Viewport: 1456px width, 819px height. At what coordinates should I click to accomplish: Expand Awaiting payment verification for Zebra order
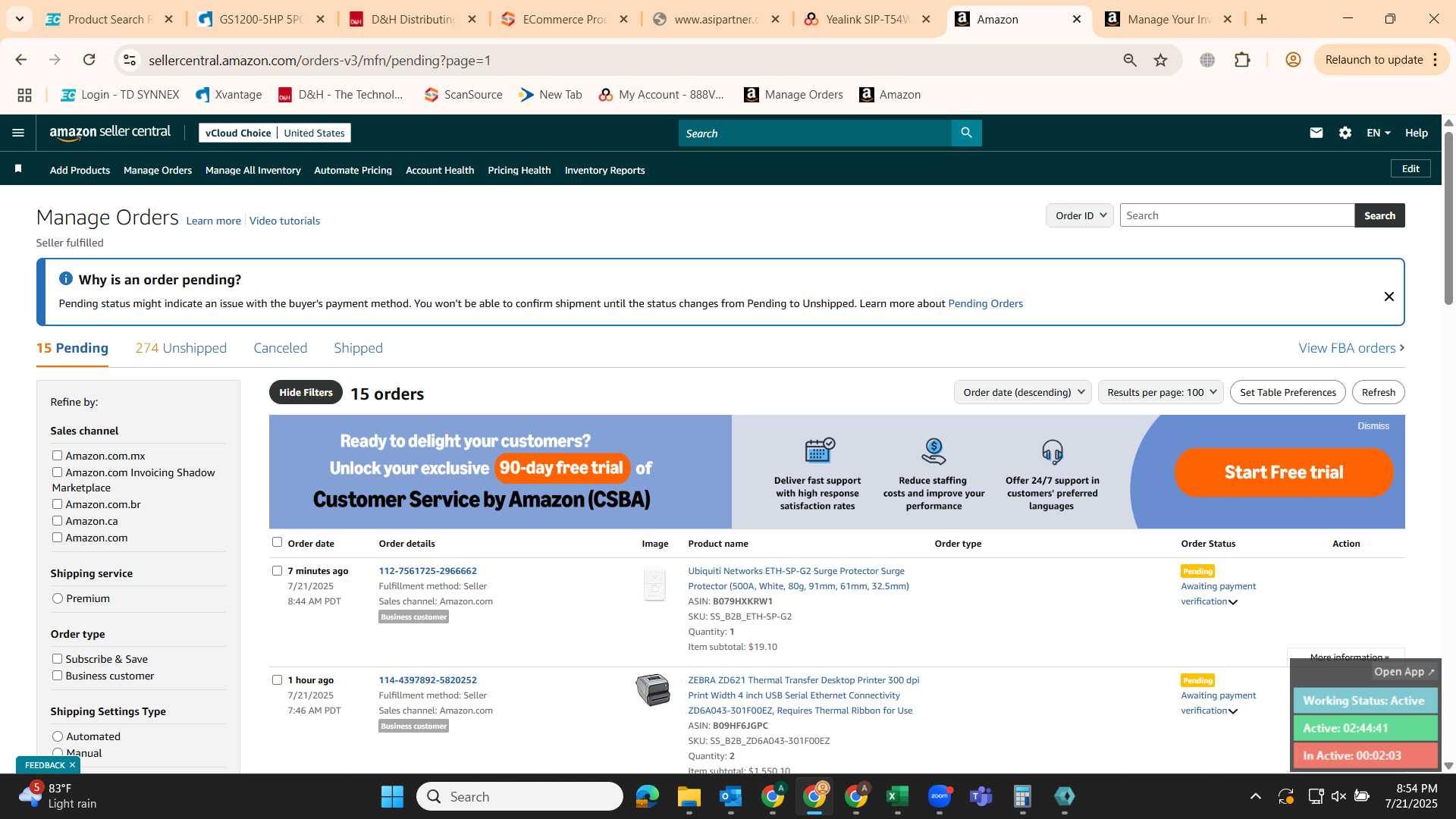pos(1233,711)
